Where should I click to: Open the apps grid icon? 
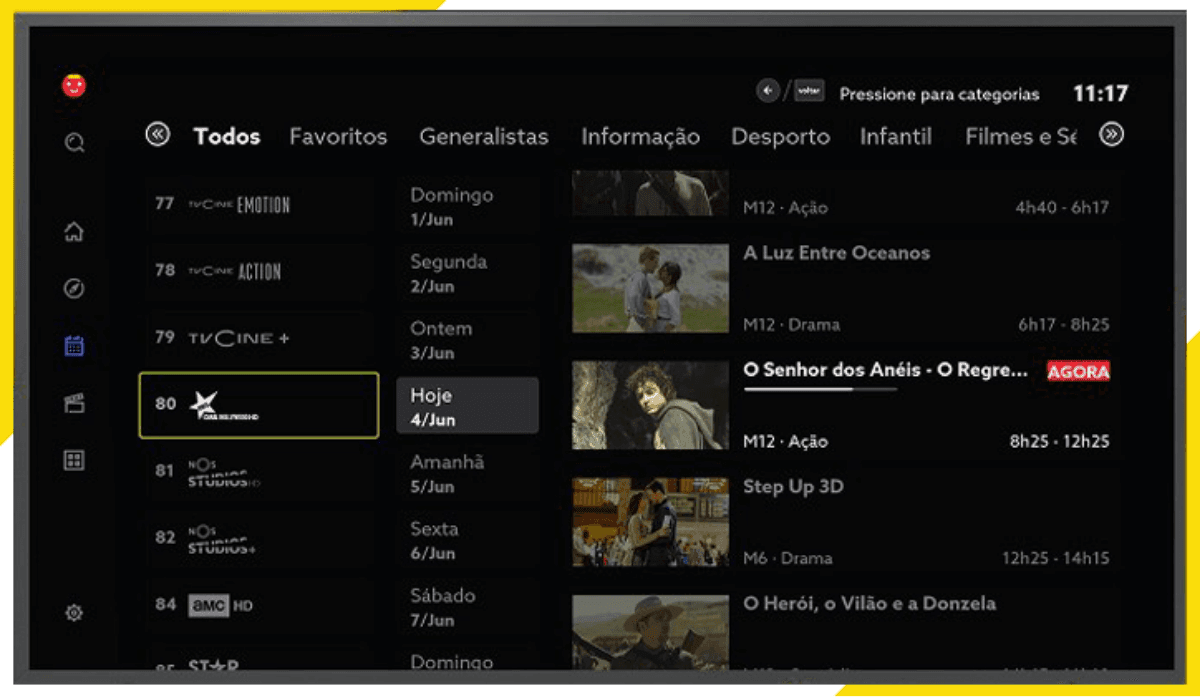click(74, 460)
